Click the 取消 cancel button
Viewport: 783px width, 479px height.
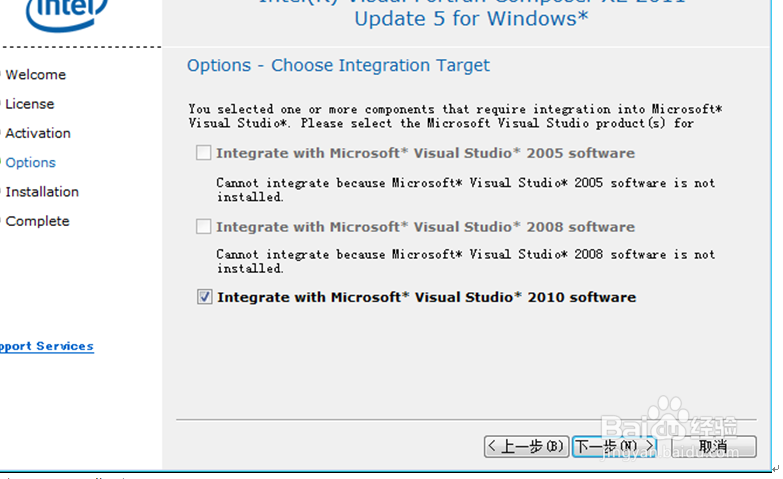click(x=714, y=446)
